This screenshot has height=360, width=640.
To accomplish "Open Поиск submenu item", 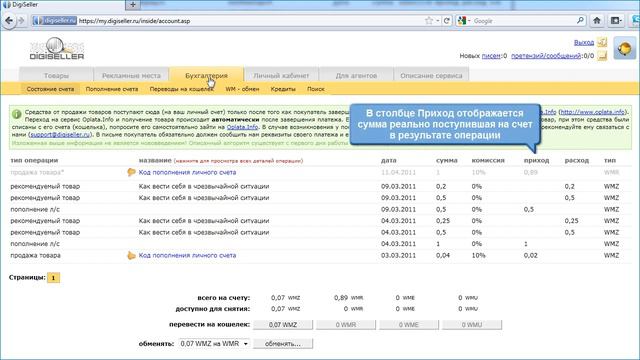I will click(316, 89).
